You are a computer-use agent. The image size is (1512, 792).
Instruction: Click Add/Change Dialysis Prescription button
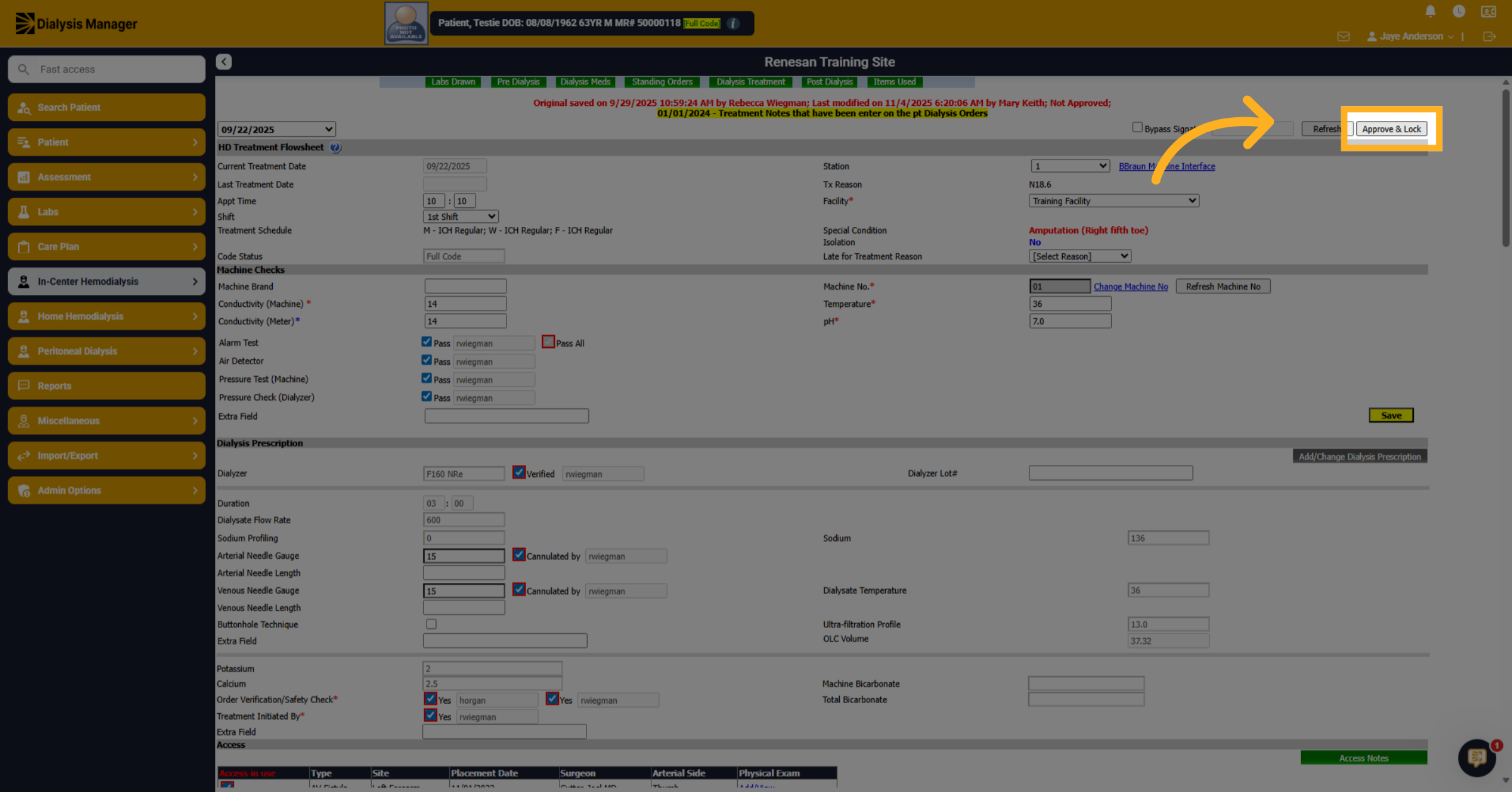(1360, 457)
